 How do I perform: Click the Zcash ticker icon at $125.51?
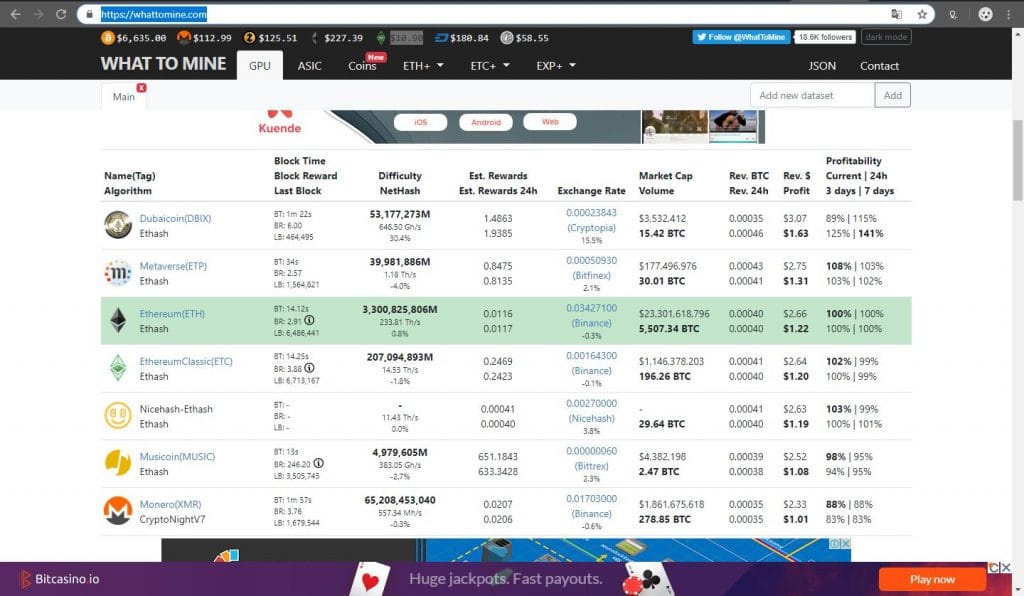click(x=249, y=38)
